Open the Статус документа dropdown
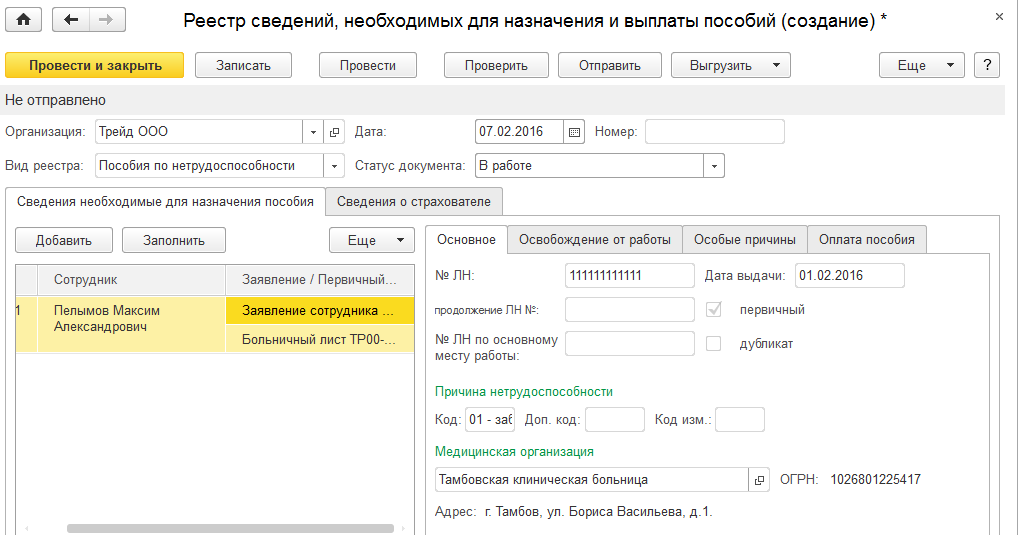This screenshot has height=535, width=1018. [x=714, y=166]
